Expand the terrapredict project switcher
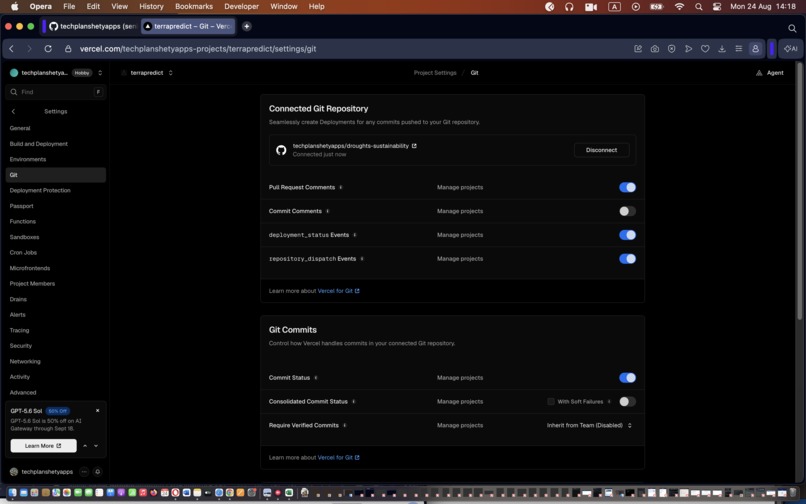This screenshot has height=504, width=806. coord(170,73)
